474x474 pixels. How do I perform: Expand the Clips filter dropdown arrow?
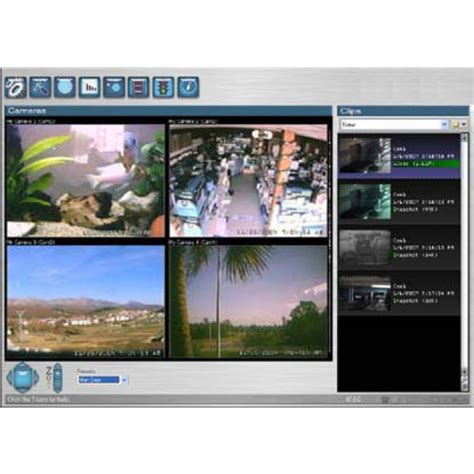click(444, 125)
